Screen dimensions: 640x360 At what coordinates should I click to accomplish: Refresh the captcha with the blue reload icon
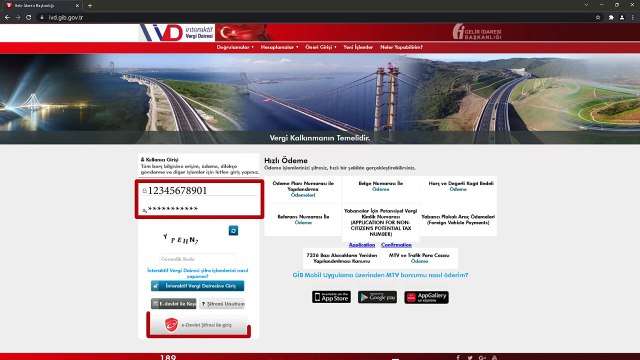(x=233, y=231)
